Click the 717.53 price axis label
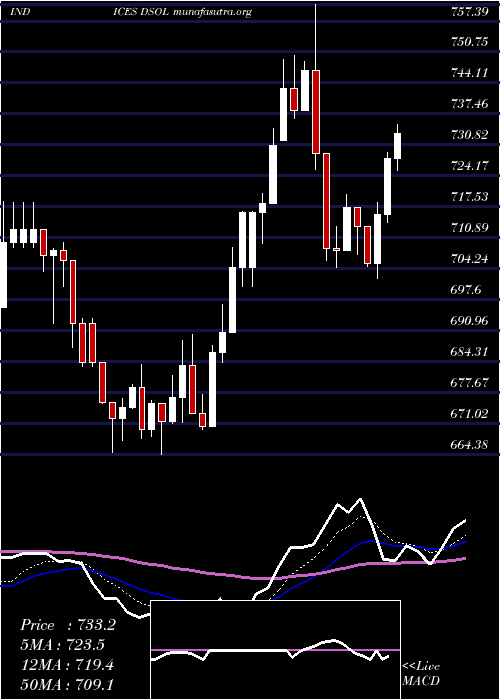500x700 pixels. click(x=469, y=197)
